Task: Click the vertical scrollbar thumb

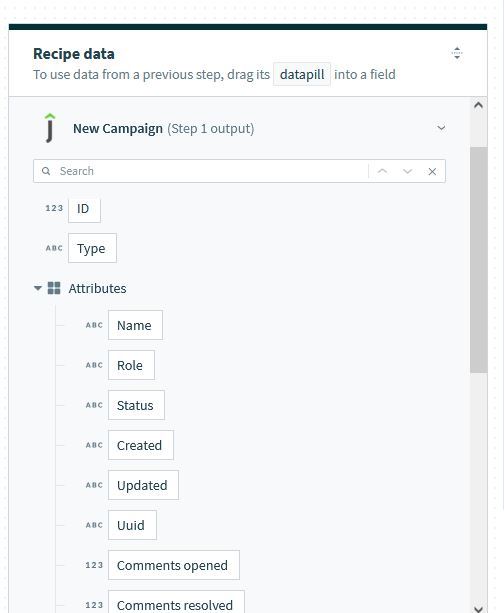Action: 479,260
